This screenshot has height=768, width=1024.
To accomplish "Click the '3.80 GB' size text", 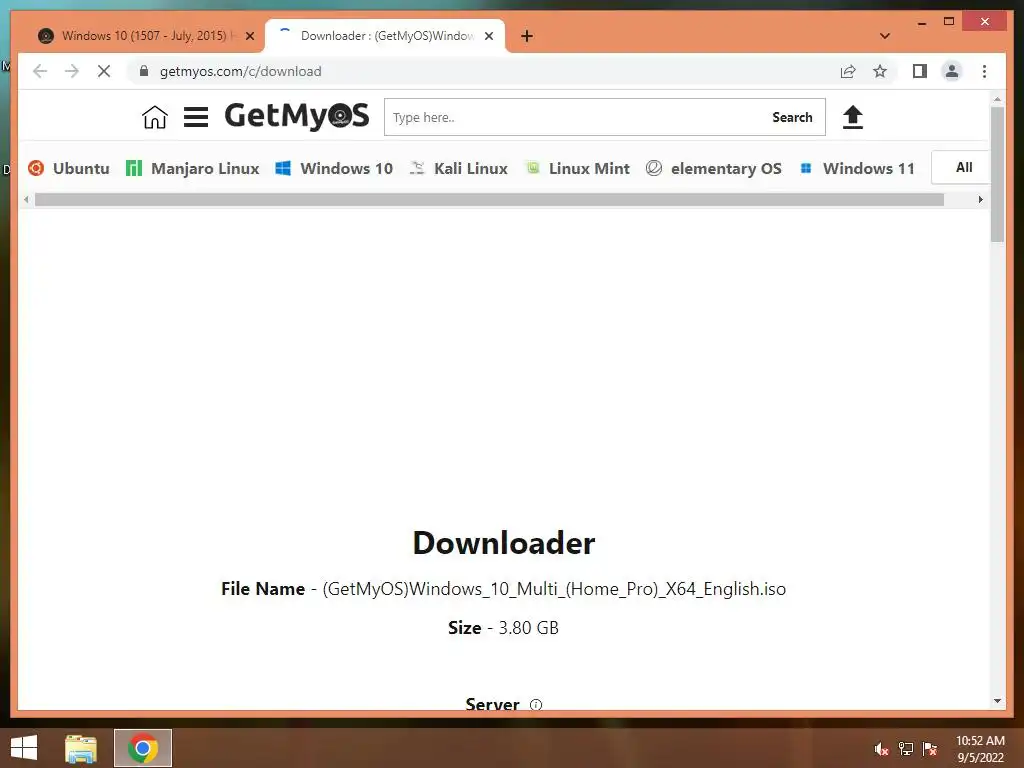I will click(528, 628).
